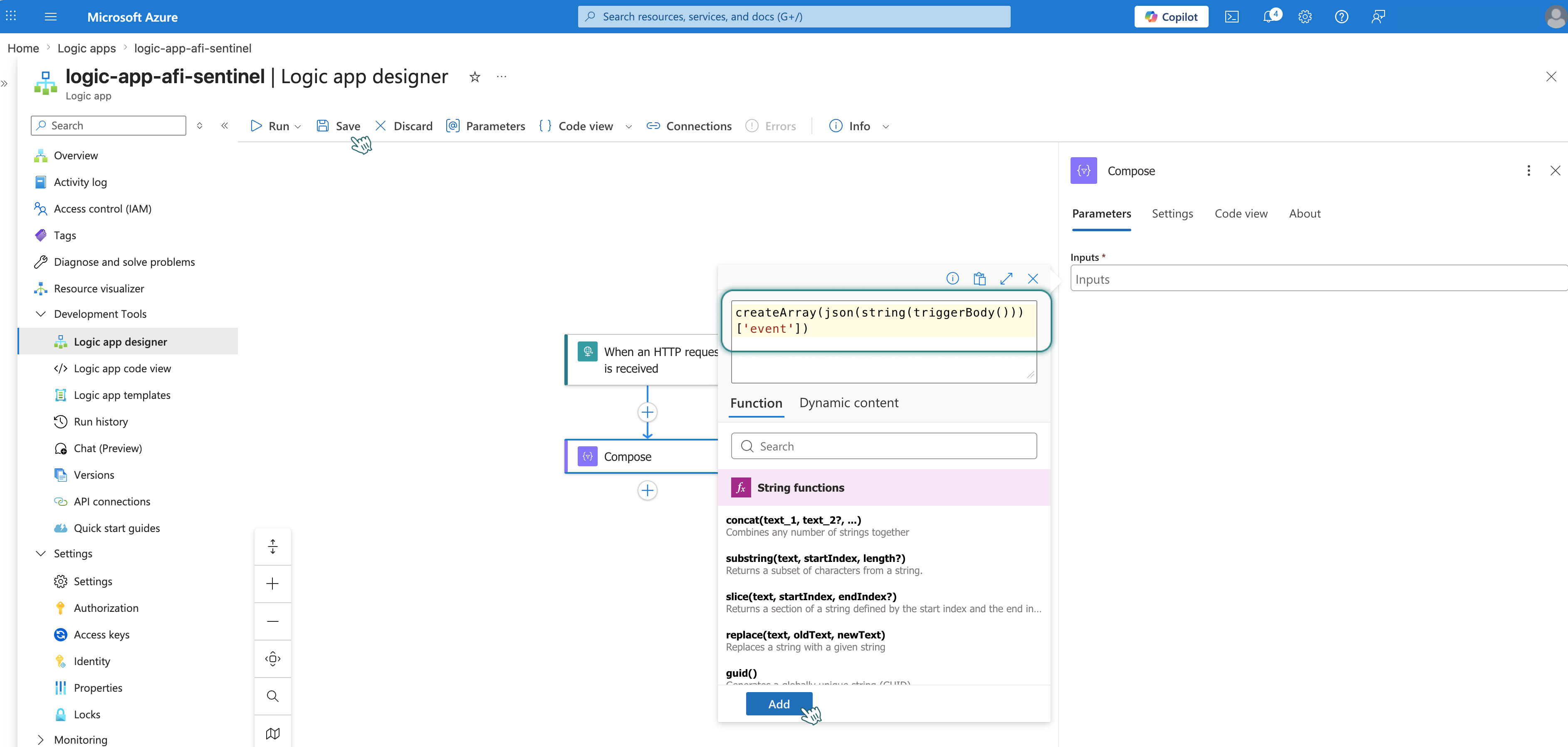
Task: Open Connections from the toolbar
Action: click(689, 126)
